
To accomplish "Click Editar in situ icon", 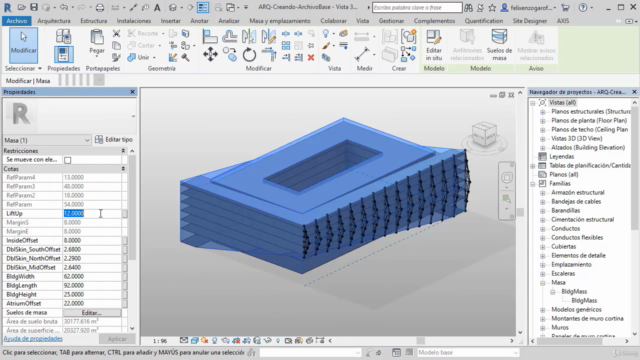I will pyautogui.click(x=434, y=45).
